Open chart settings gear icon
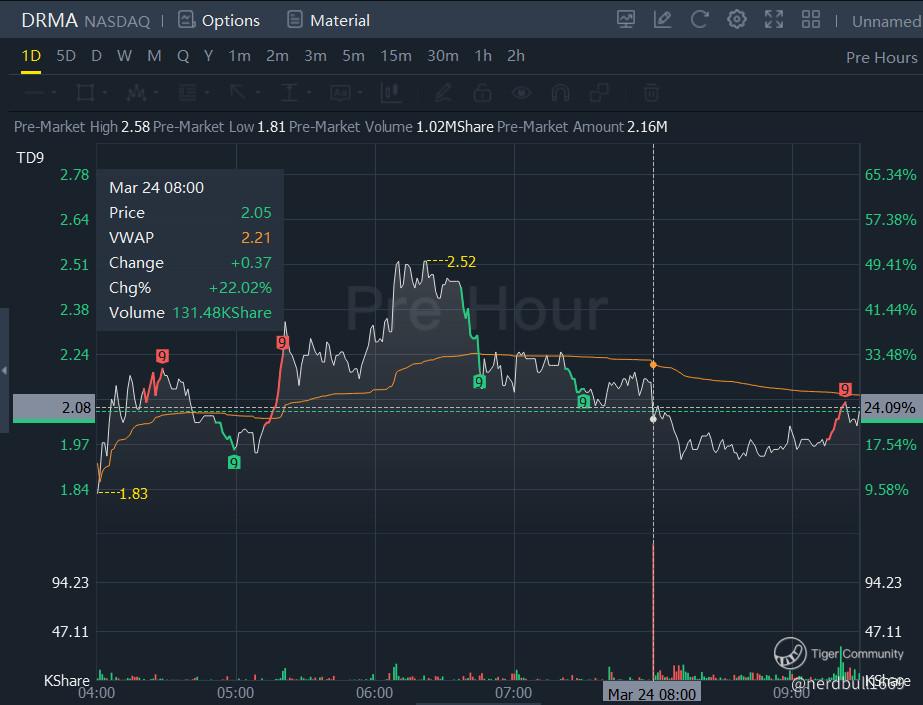Image resolution: width=923 pixels, height=705 pixels. (x=736, y=20)
